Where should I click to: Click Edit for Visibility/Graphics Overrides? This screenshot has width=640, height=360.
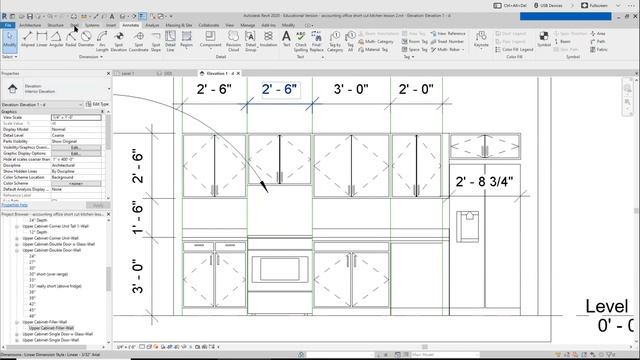click(x=76, y=147)
